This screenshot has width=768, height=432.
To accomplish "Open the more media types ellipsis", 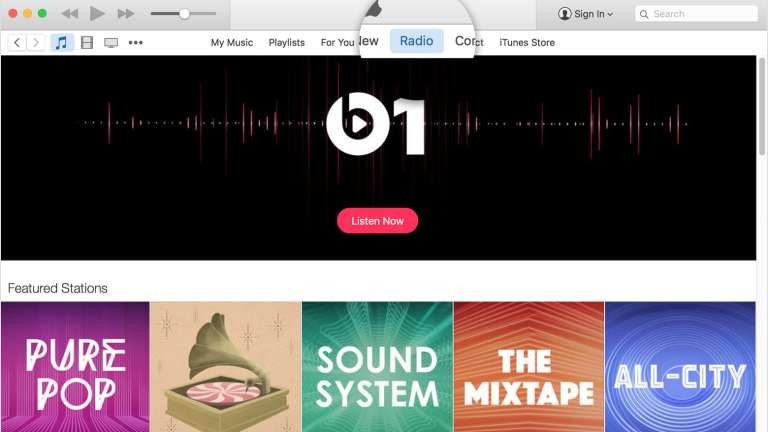I will 136,43.
